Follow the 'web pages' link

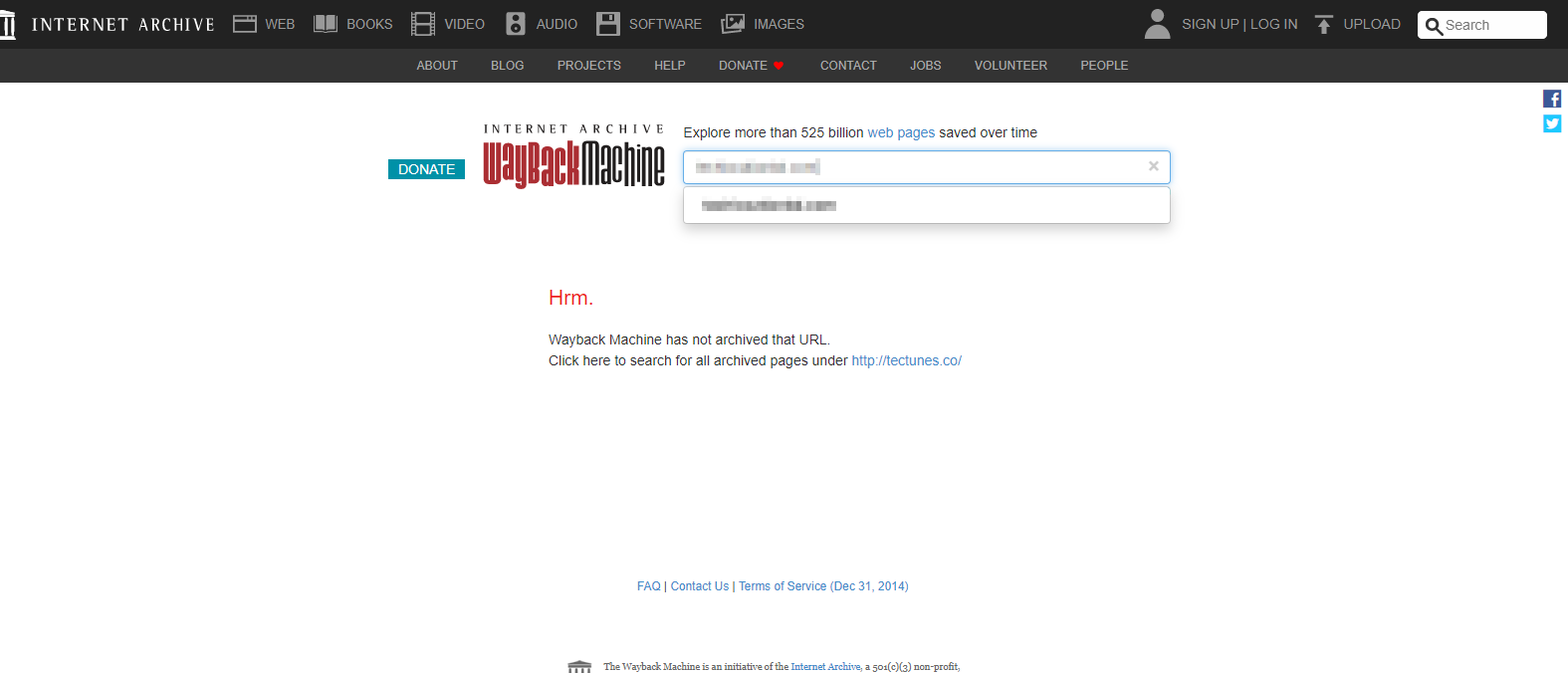click(x=901, y=132)
